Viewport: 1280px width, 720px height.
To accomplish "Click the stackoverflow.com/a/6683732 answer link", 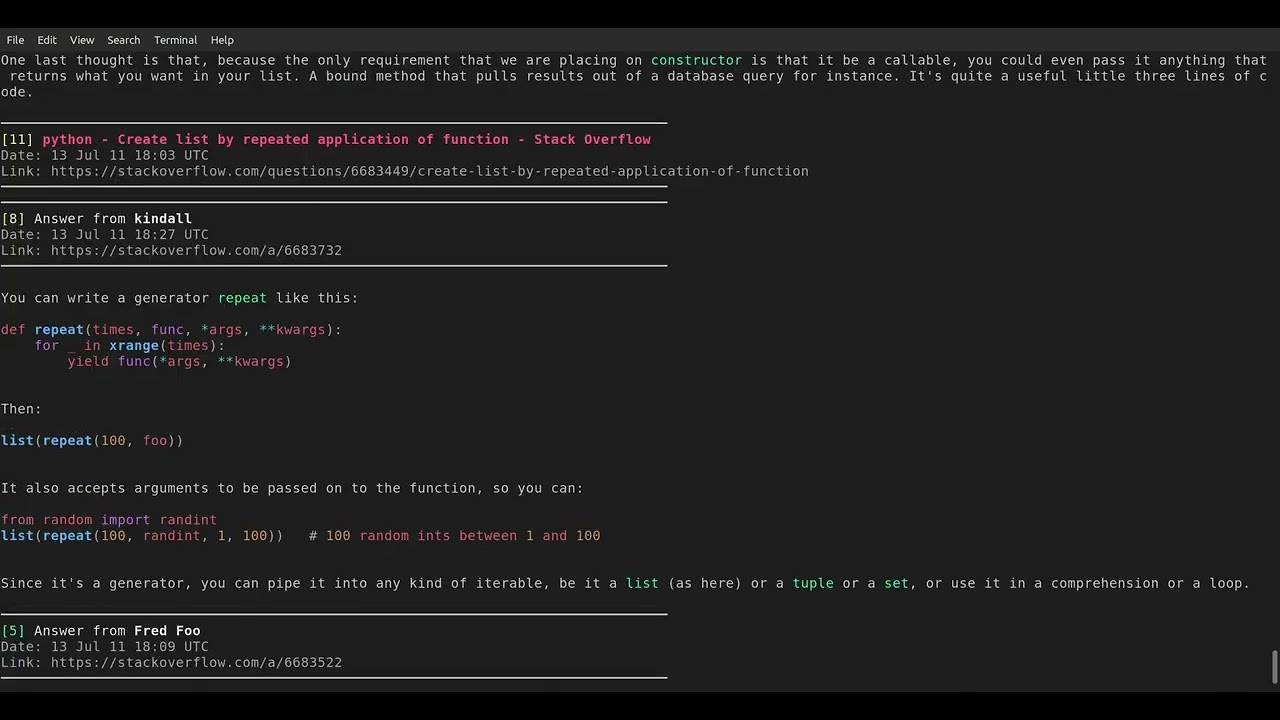I will [x=196, y=250].
